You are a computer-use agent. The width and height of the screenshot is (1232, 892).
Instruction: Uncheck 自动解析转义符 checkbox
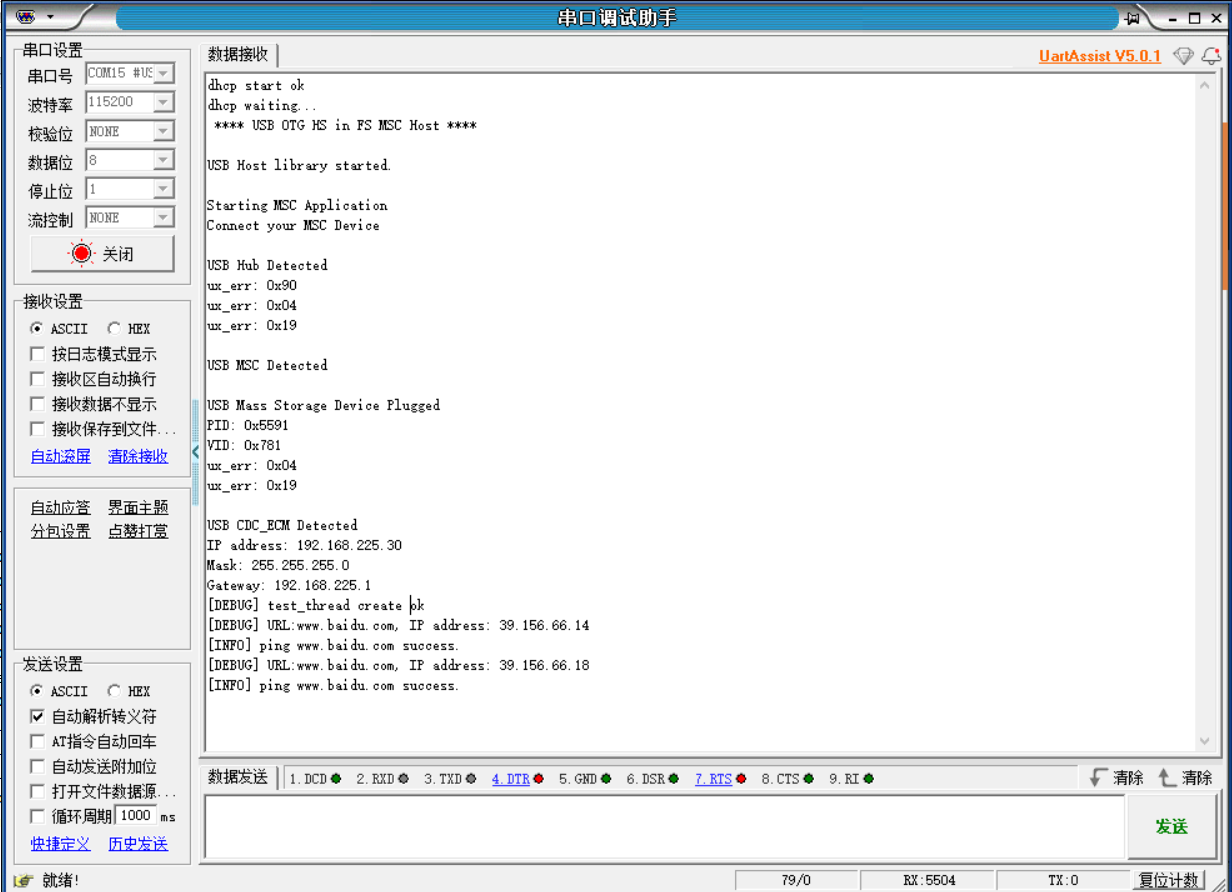tap(37, 716)
